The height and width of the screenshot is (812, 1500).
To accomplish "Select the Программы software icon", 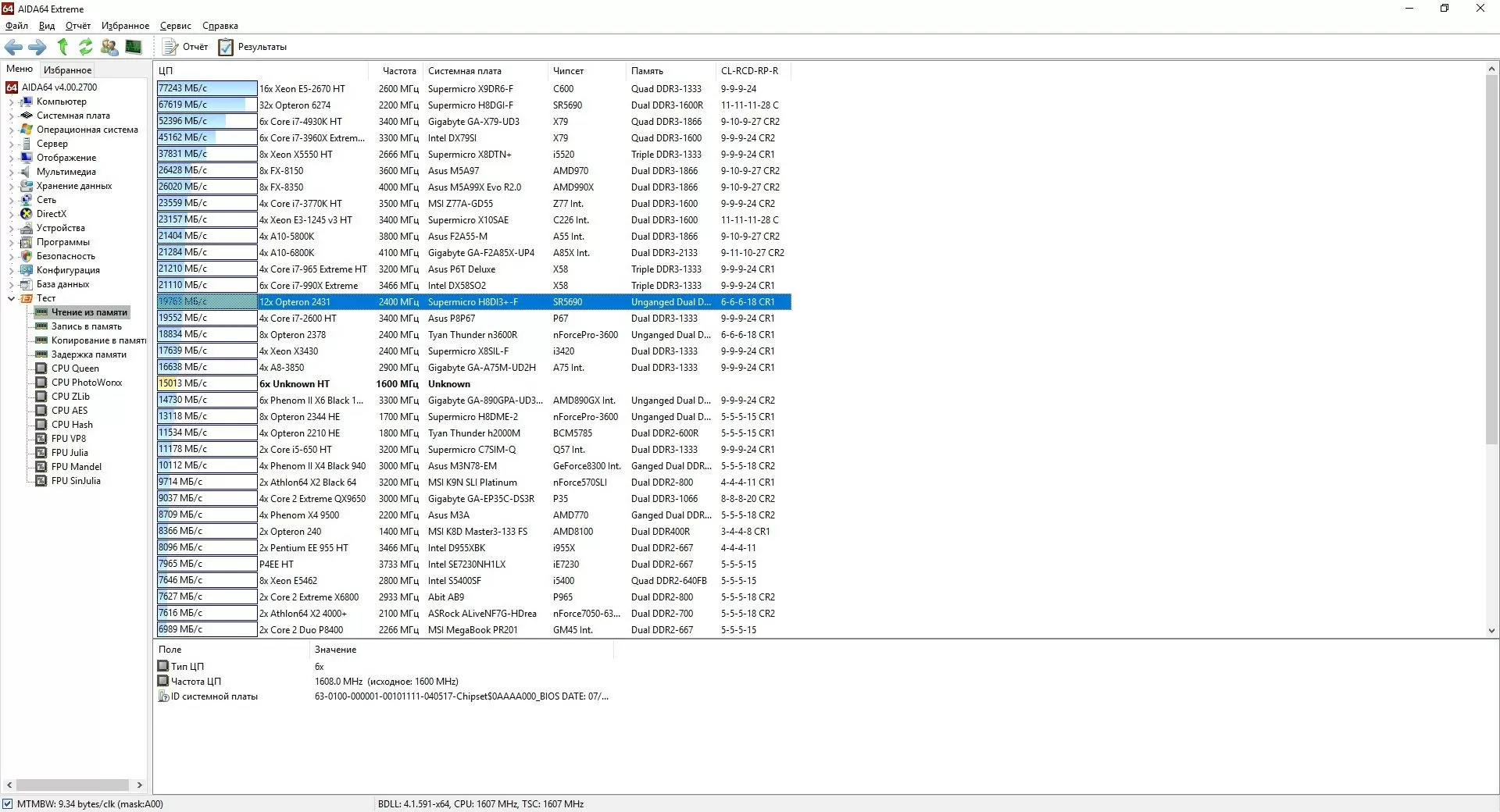I will pos(27,242).
